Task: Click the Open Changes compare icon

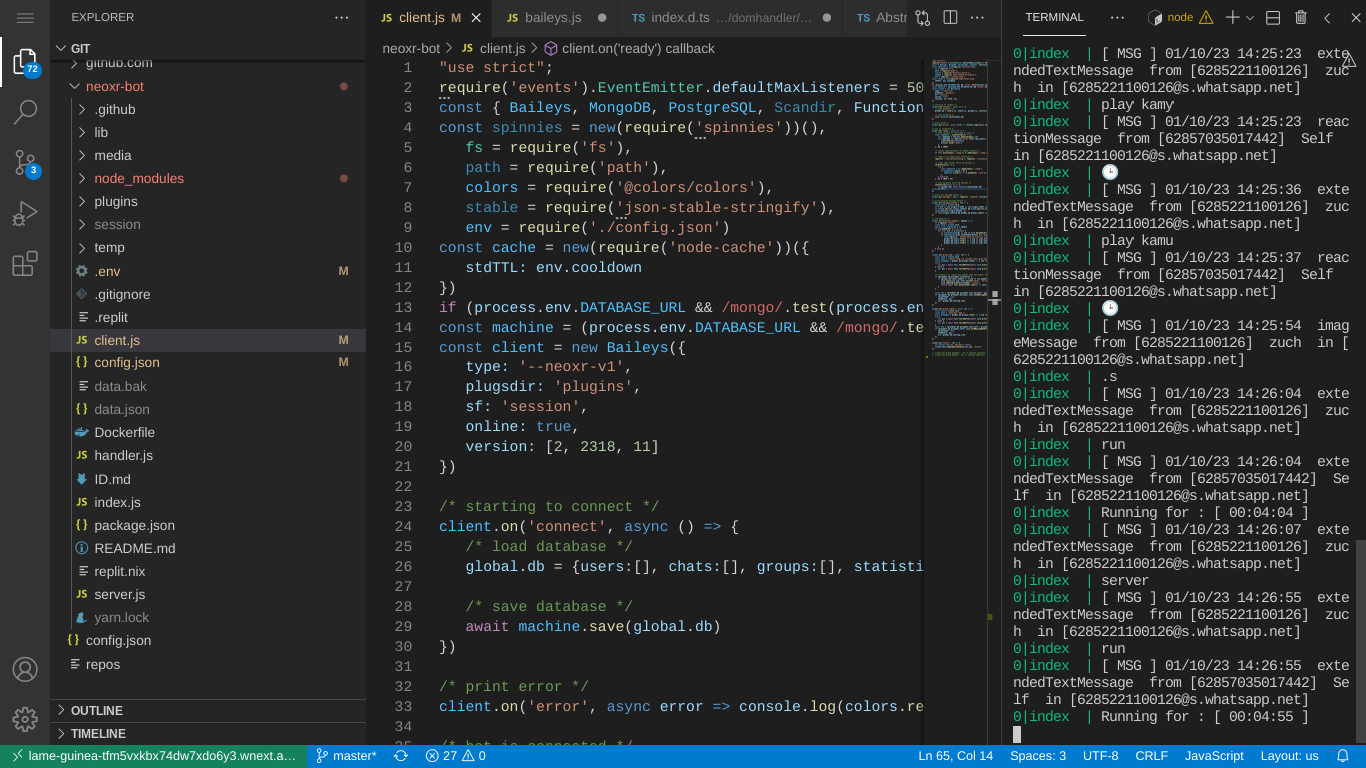Action: coord(922,18)
